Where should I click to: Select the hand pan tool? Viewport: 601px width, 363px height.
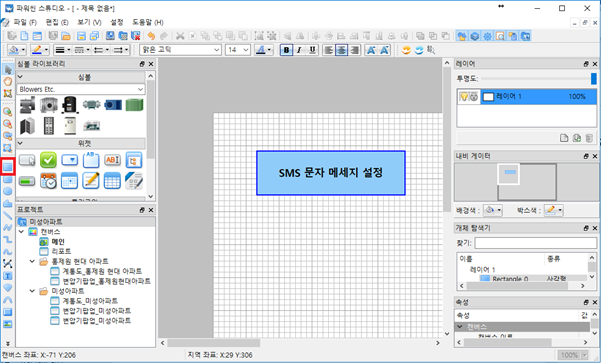pyautogui.click(x=7, y=81)
